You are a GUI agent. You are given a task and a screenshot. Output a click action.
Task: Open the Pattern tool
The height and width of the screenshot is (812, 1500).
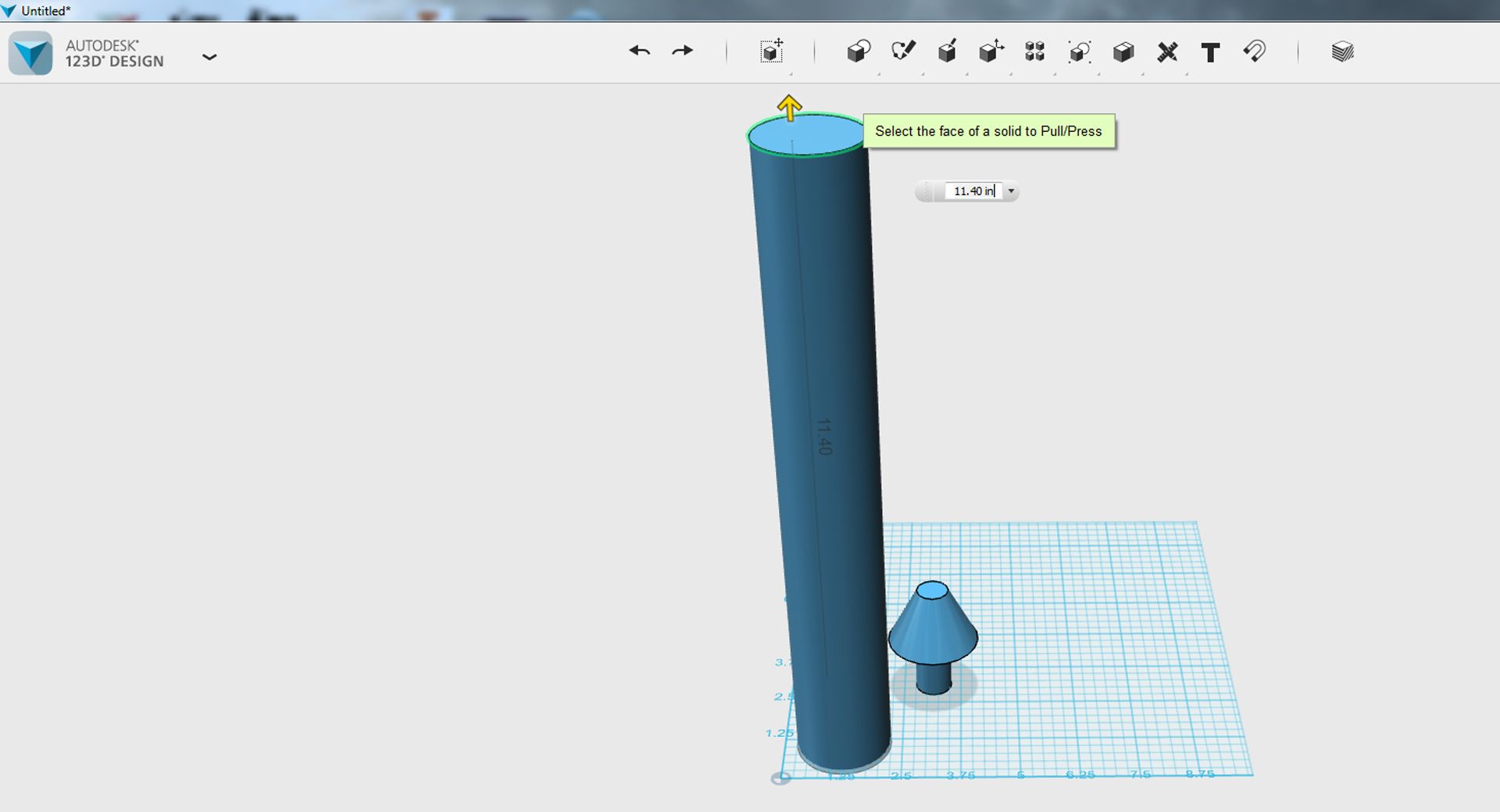pos(1035,52)
